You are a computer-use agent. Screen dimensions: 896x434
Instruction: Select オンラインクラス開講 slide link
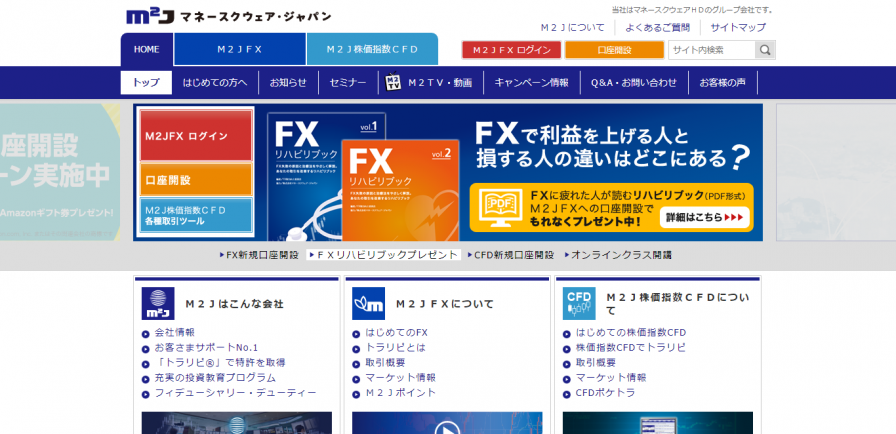(618, 255)
